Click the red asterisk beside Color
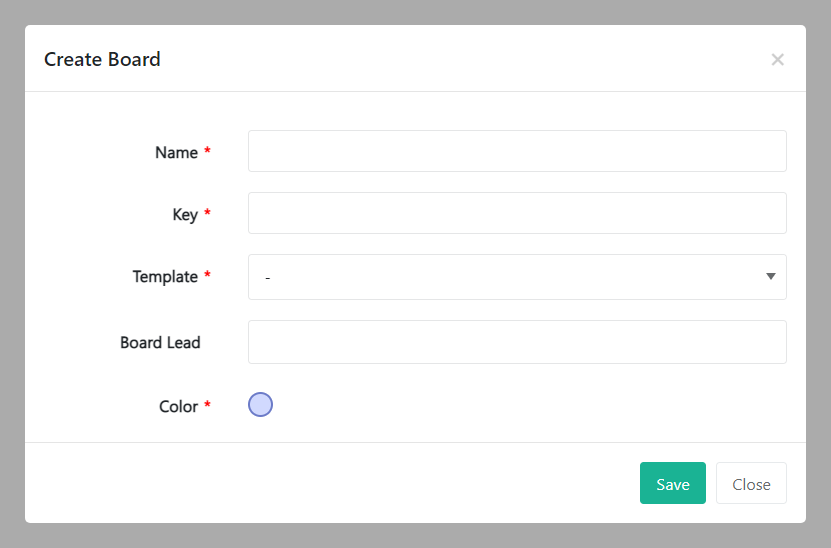 click(208, 406)
